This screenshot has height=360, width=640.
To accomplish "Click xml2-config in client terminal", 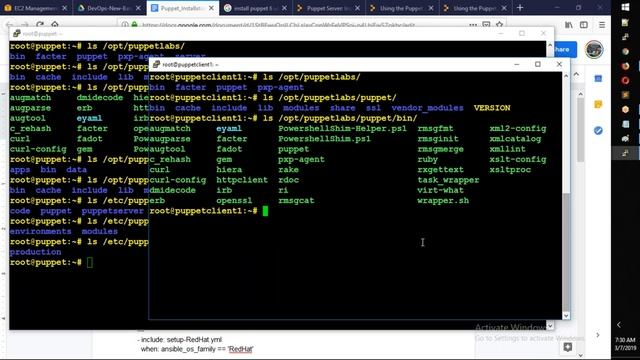I will pyautogui.click(x=518, y=129).
